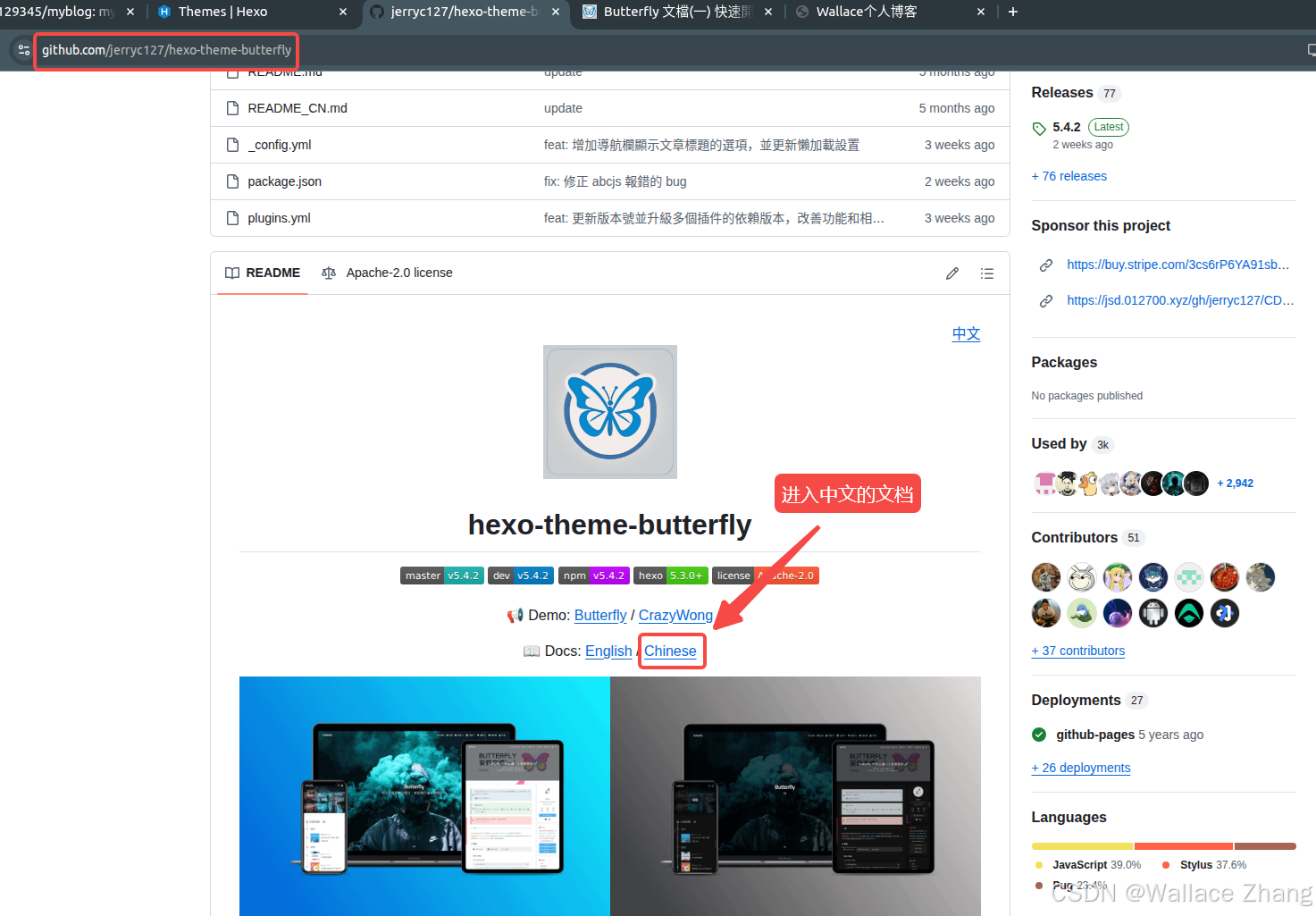This screenshot has width=1316, height=916.
Task: Open the _config.yml file
Action: pos(280,145)
